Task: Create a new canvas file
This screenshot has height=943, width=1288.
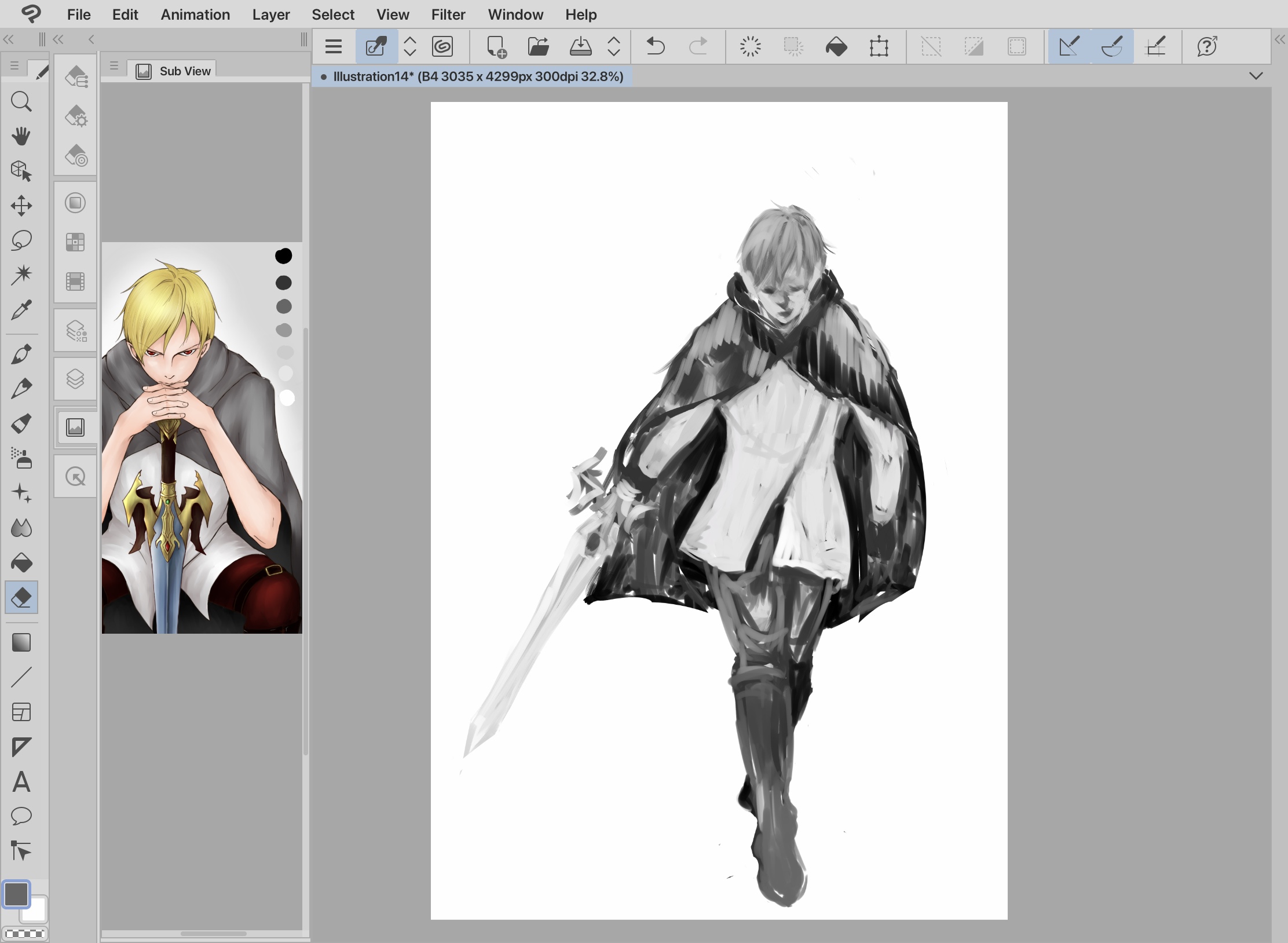Action: (x=496, y=46)
